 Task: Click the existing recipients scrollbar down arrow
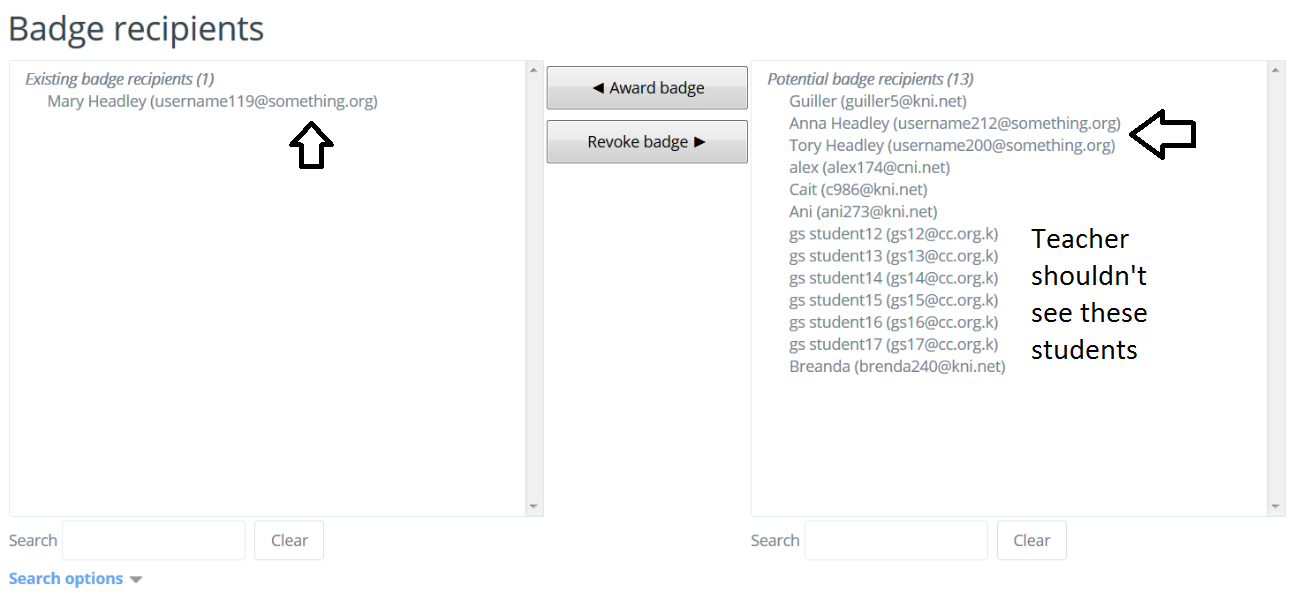pos(534,507)
